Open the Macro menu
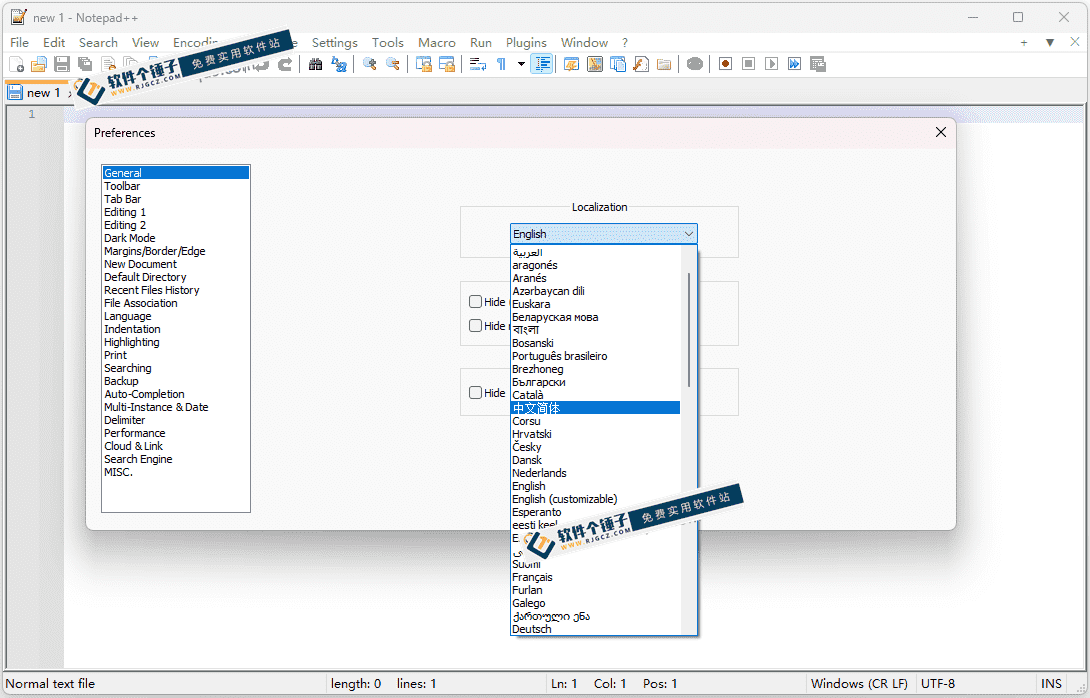Viewport: 1090px width, 698px height. 437,42
